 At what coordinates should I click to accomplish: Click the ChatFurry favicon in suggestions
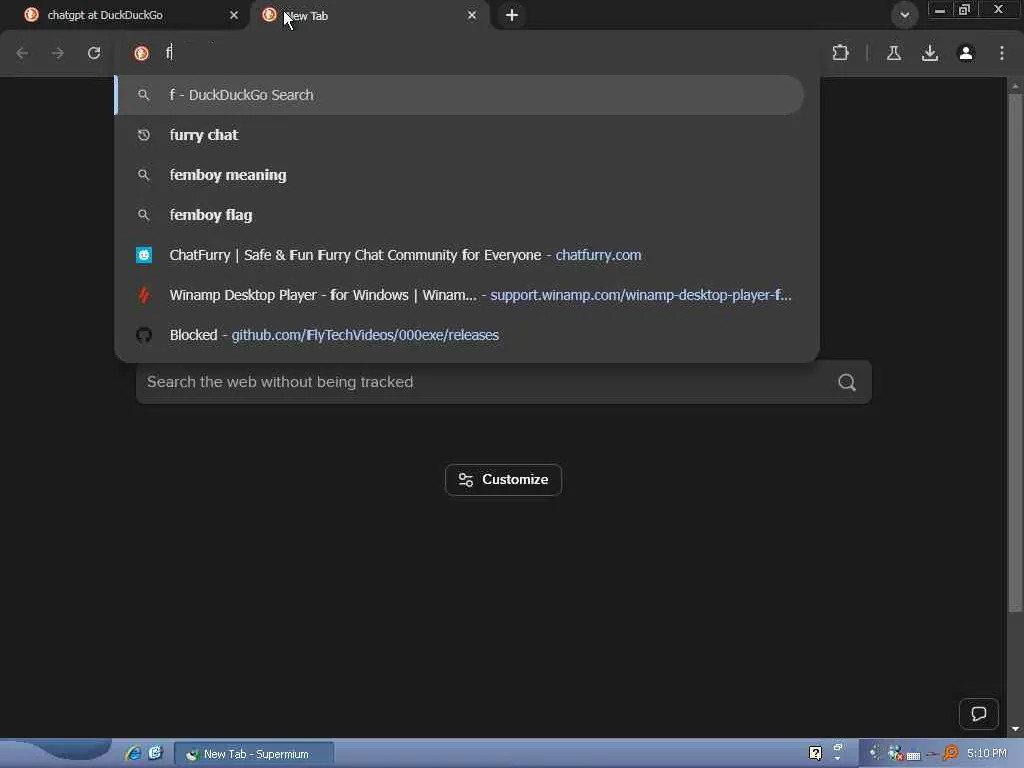(144, 255)
